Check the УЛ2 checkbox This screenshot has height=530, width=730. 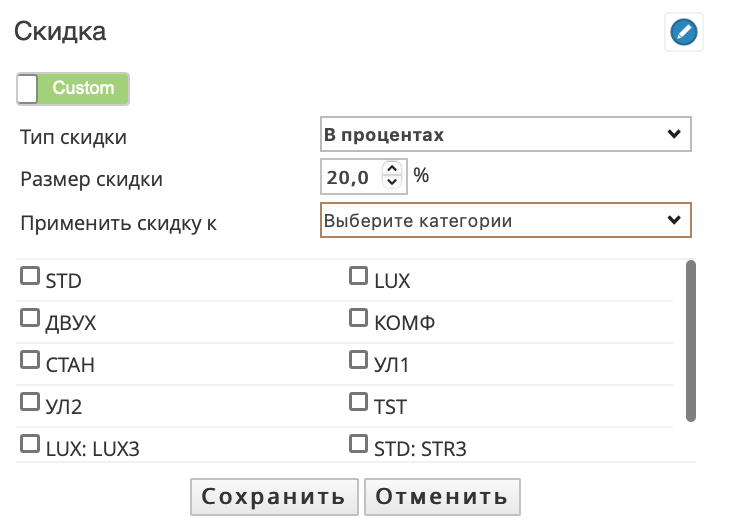click(x=30, y=401)
